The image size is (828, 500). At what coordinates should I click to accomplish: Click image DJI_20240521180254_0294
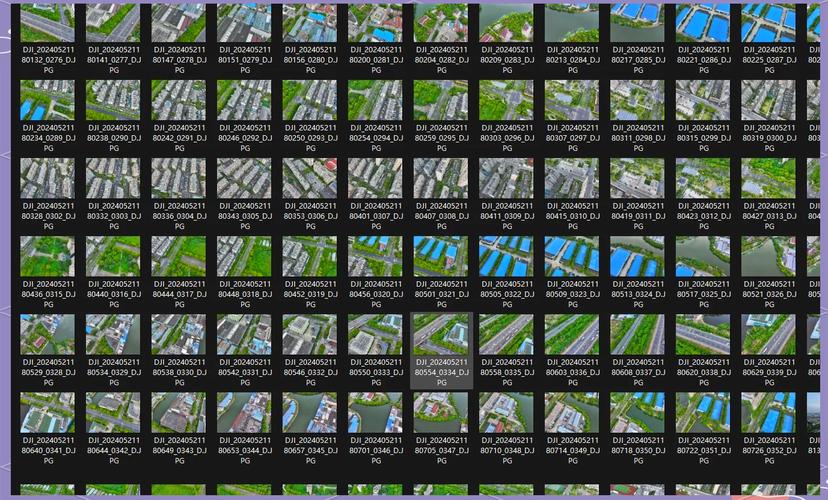click(x=375, y=100)
